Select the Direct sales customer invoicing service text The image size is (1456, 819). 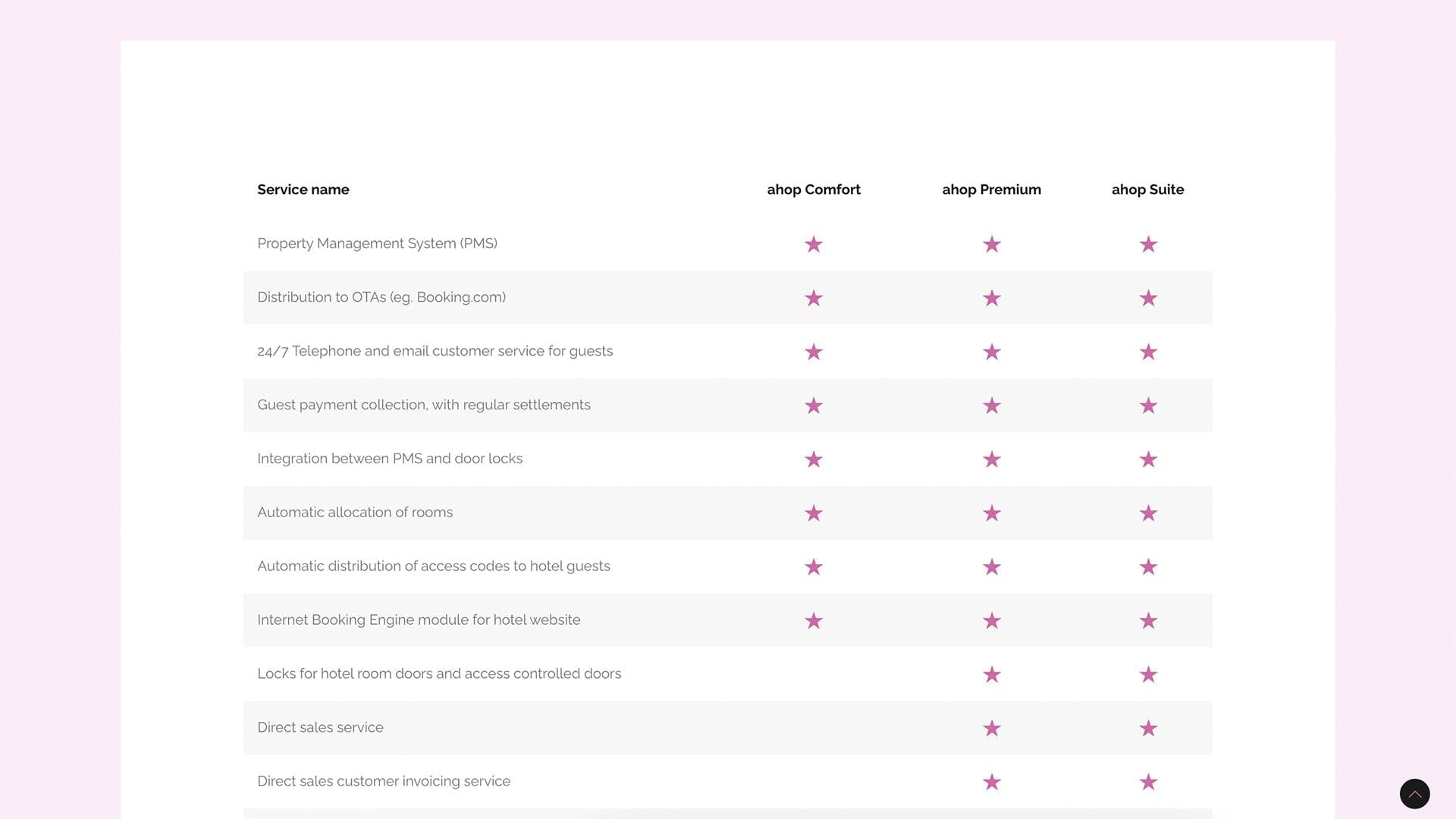pos(384,782)
